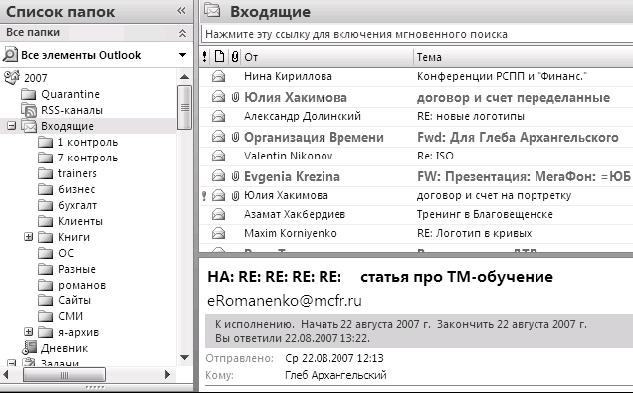Sort by message icon column header
The height and width of the screenshot is (393, 633).
(219, 57)
